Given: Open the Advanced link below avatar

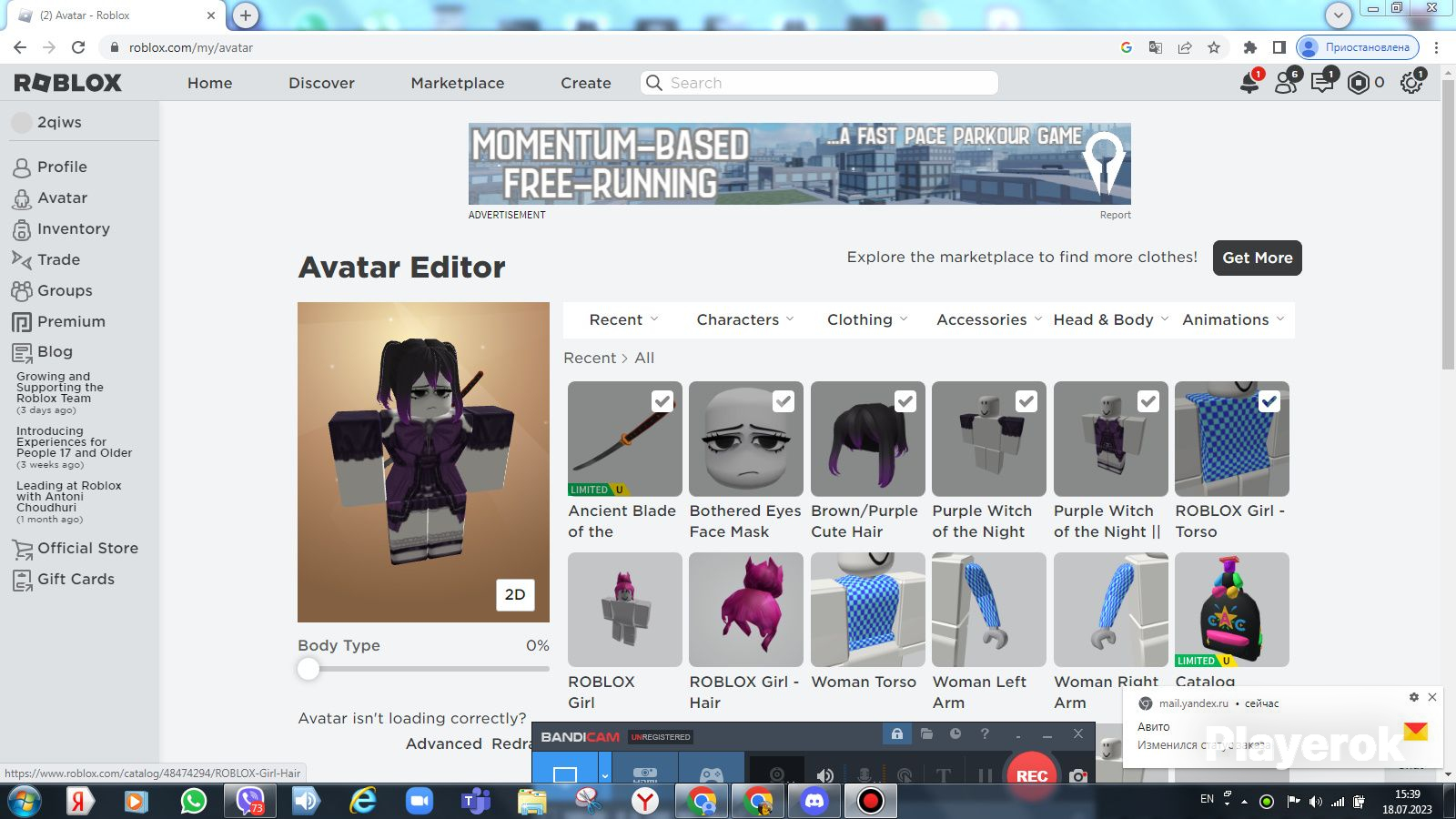Looking at the screenshot, I should (444, 743).
